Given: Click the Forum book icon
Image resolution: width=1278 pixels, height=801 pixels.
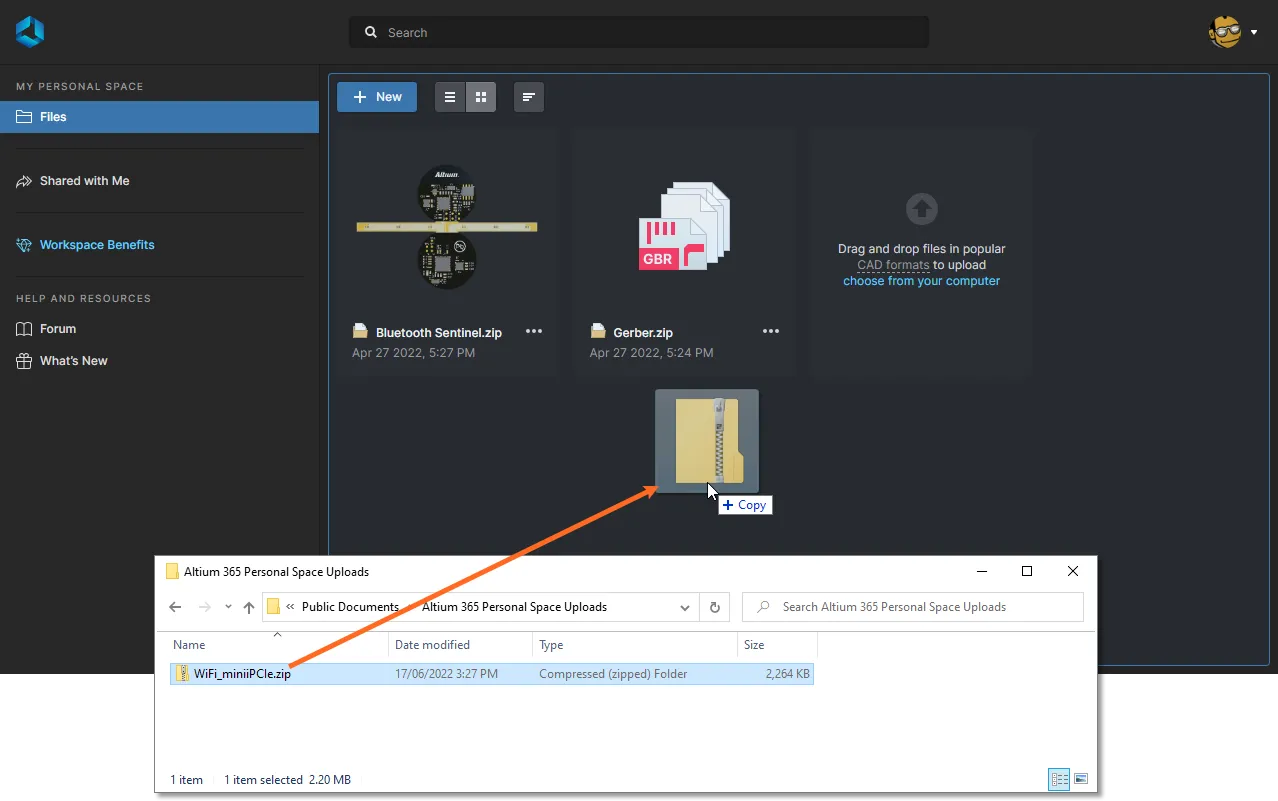Looking at the screenshot, I should [x=24, y=329].
